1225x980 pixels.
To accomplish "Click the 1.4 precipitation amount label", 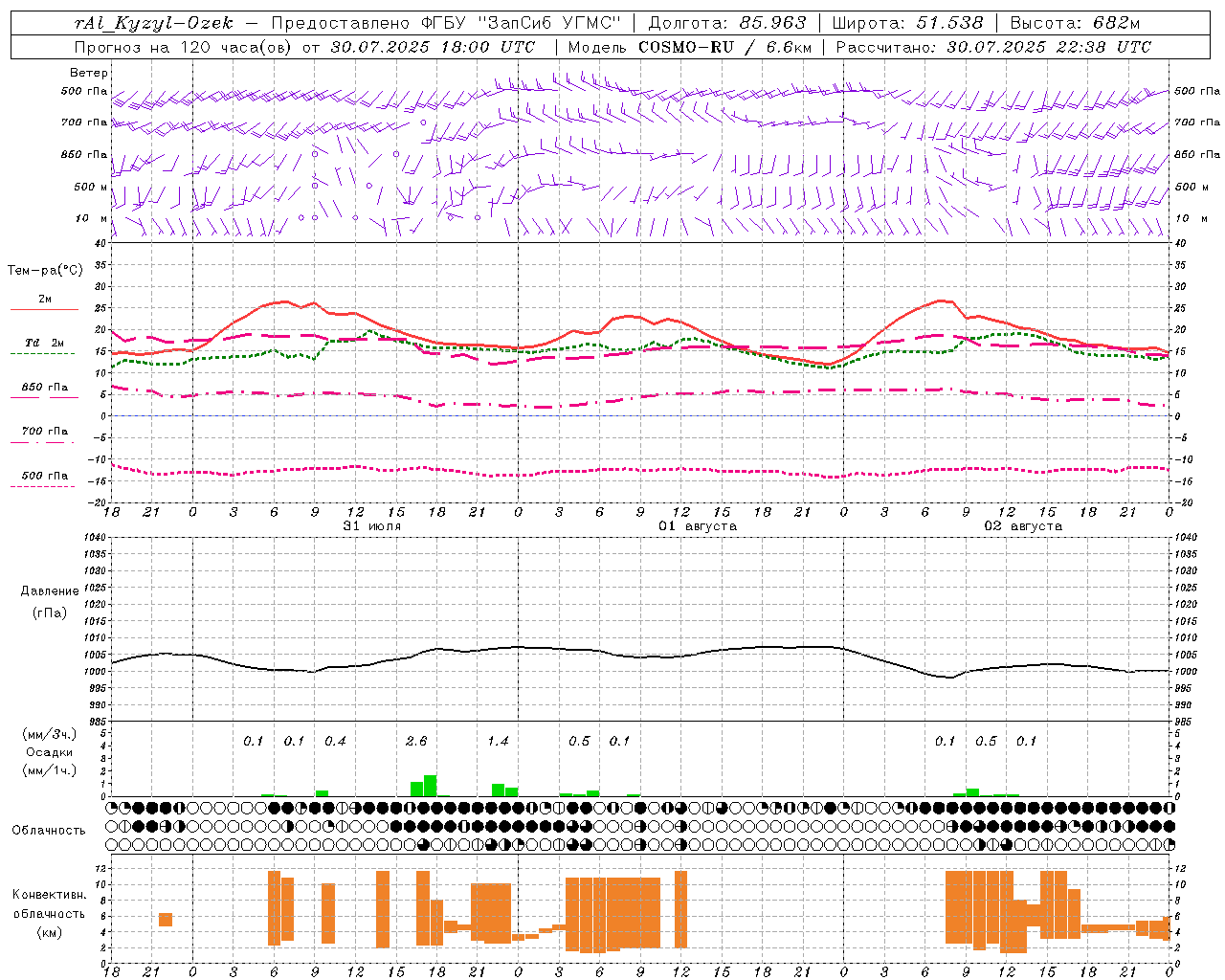I will [498, 741].
